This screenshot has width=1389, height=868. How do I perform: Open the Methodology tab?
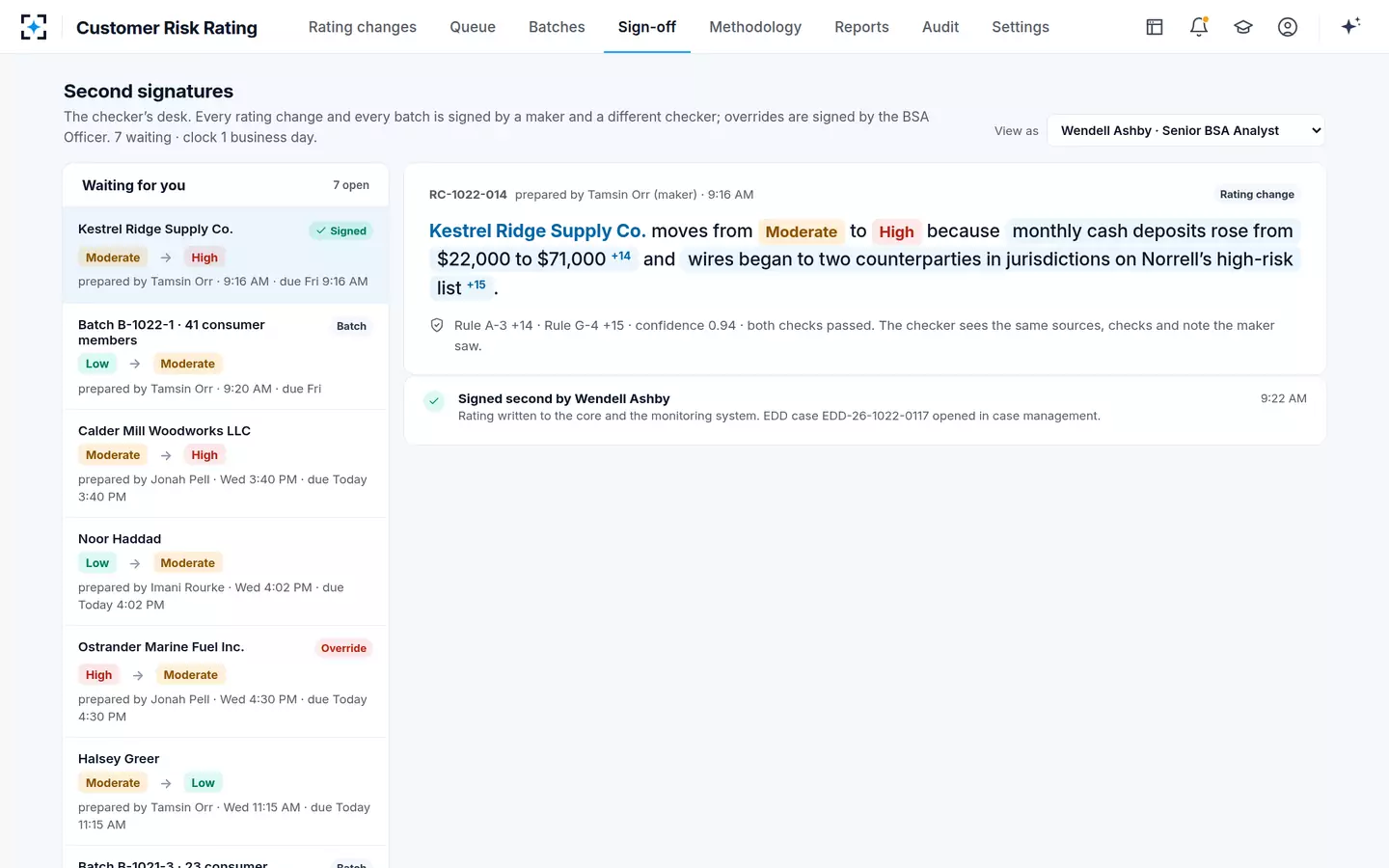click(755, 27)
